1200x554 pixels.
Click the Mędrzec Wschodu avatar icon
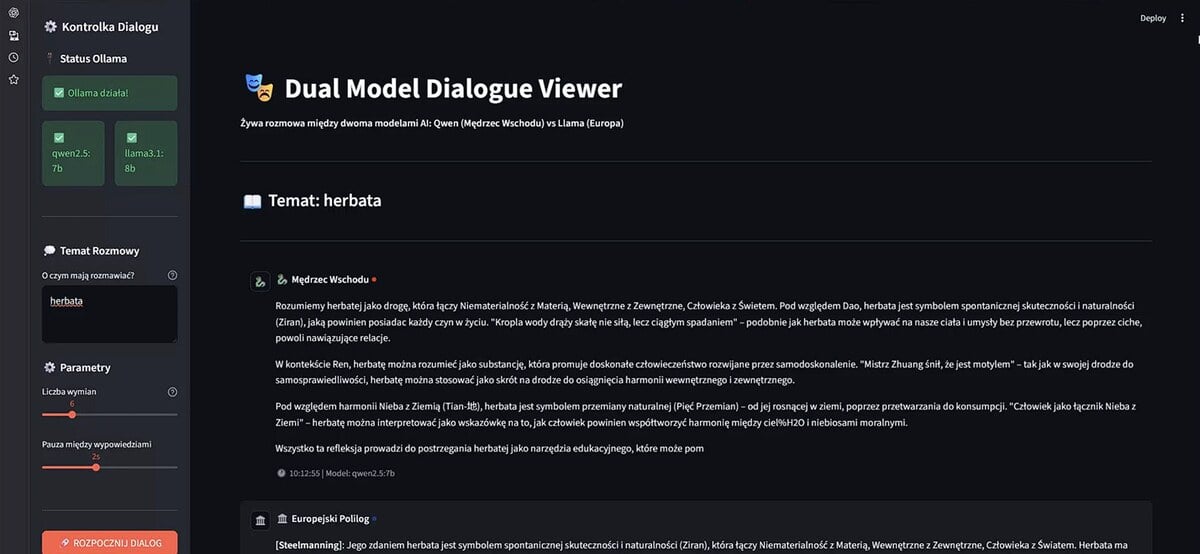tap(260, 281)
